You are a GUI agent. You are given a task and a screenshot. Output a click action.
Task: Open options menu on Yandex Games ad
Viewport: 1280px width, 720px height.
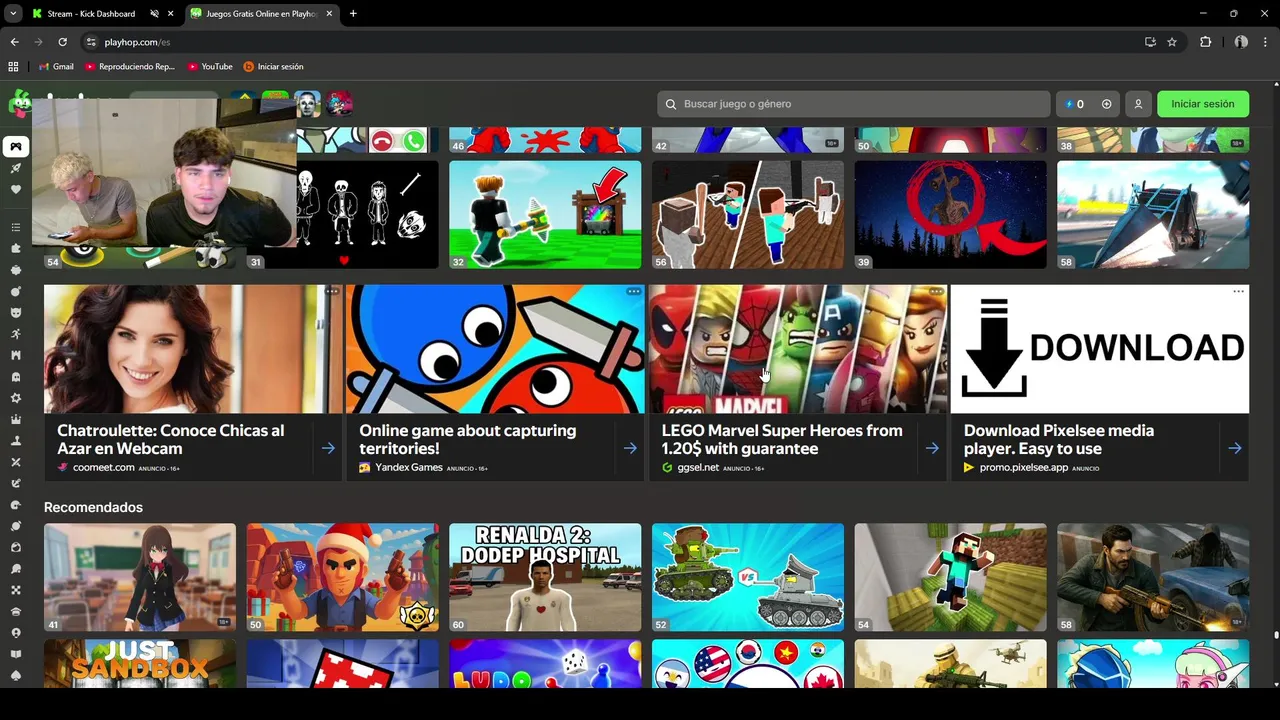(x=634, y=292)
